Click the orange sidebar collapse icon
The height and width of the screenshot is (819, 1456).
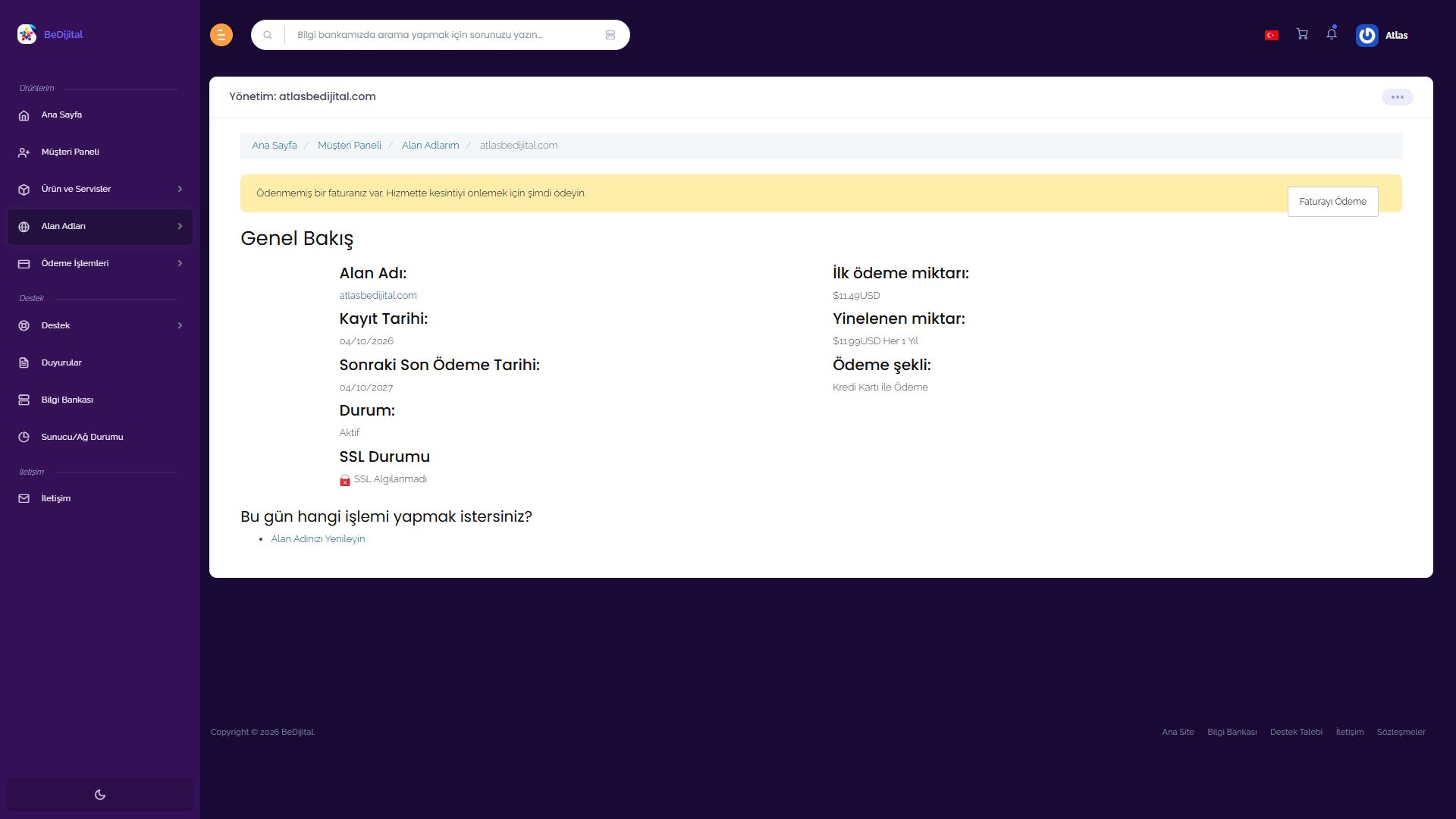click(221, 35)
